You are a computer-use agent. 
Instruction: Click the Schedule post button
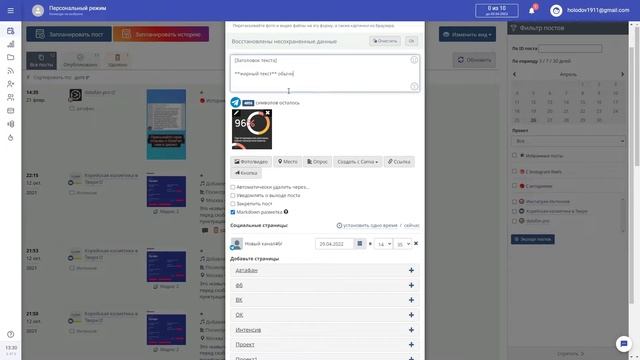coord(69,34)
